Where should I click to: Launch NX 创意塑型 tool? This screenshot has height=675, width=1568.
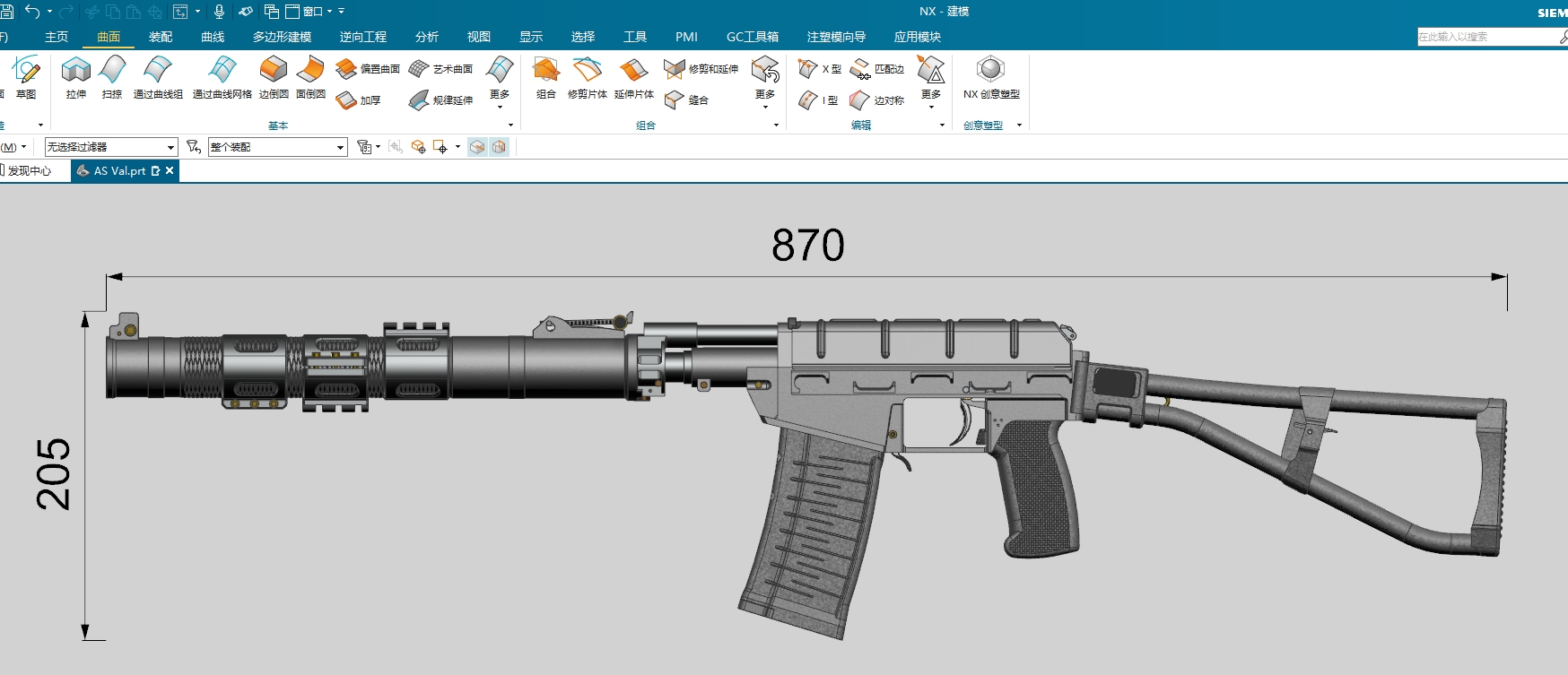[x=991, y=78]
